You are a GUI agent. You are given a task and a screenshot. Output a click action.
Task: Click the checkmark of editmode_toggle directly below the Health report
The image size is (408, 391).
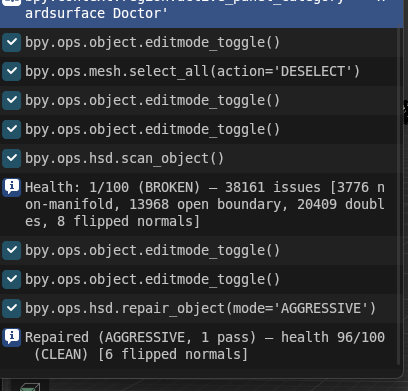(12, 251)
